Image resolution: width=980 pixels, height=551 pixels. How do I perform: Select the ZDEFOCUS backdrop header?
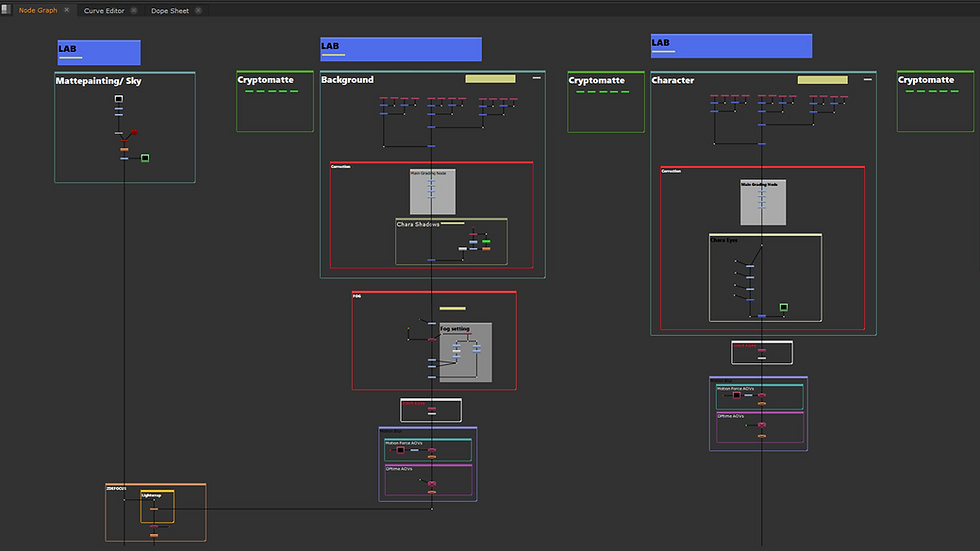click(116, 489)
